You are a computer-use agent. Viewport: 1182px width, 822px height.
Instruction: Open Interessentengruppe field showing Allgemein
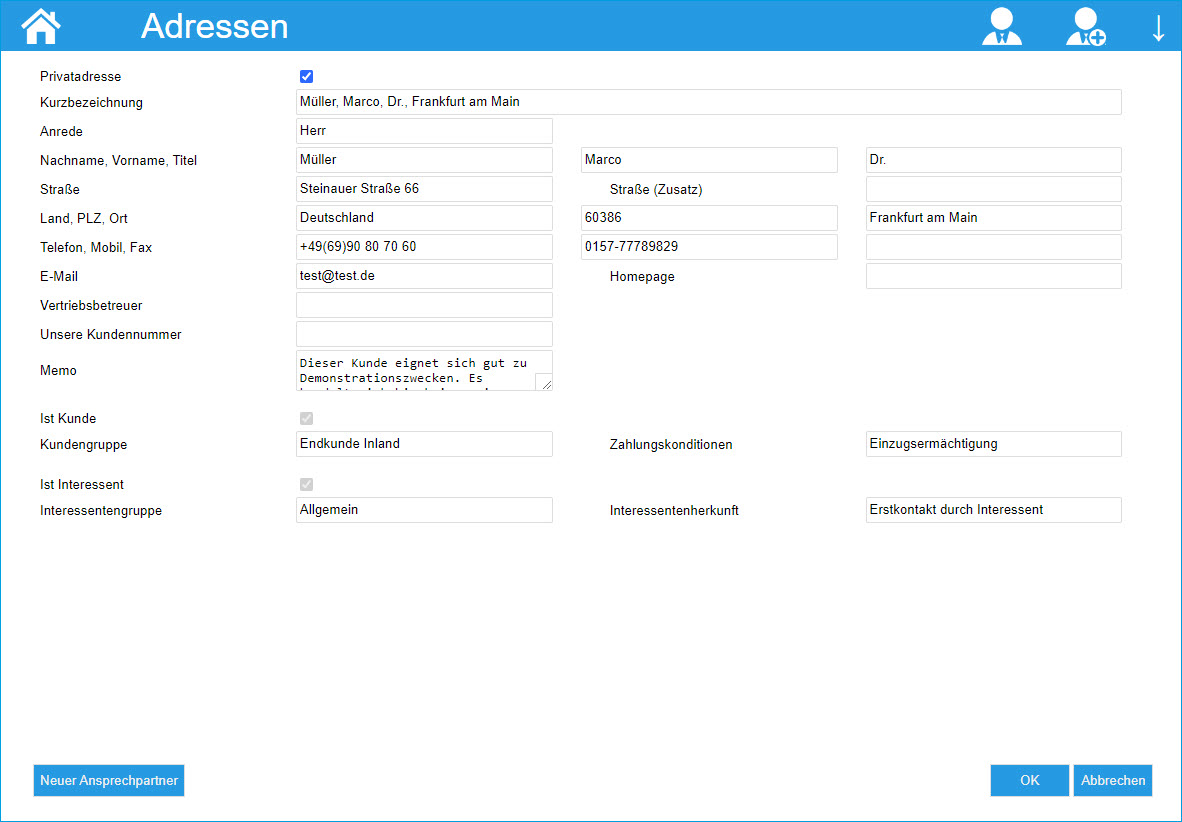coord(424,510)
